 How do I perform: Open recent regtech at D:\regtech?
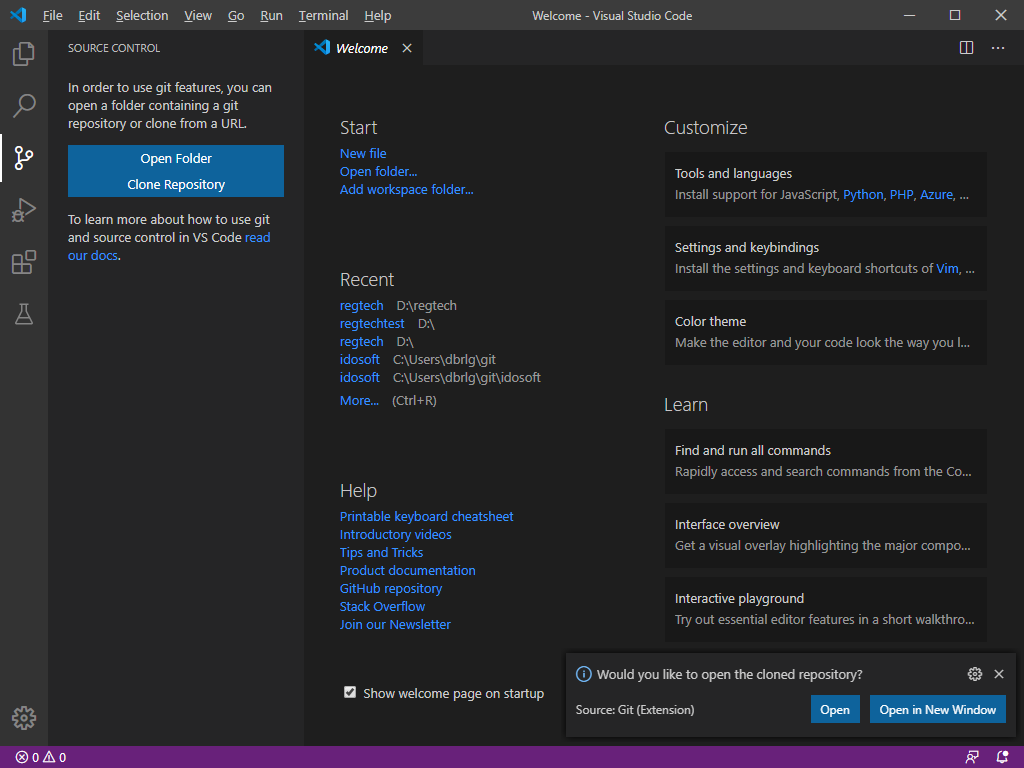click(361, 306)
